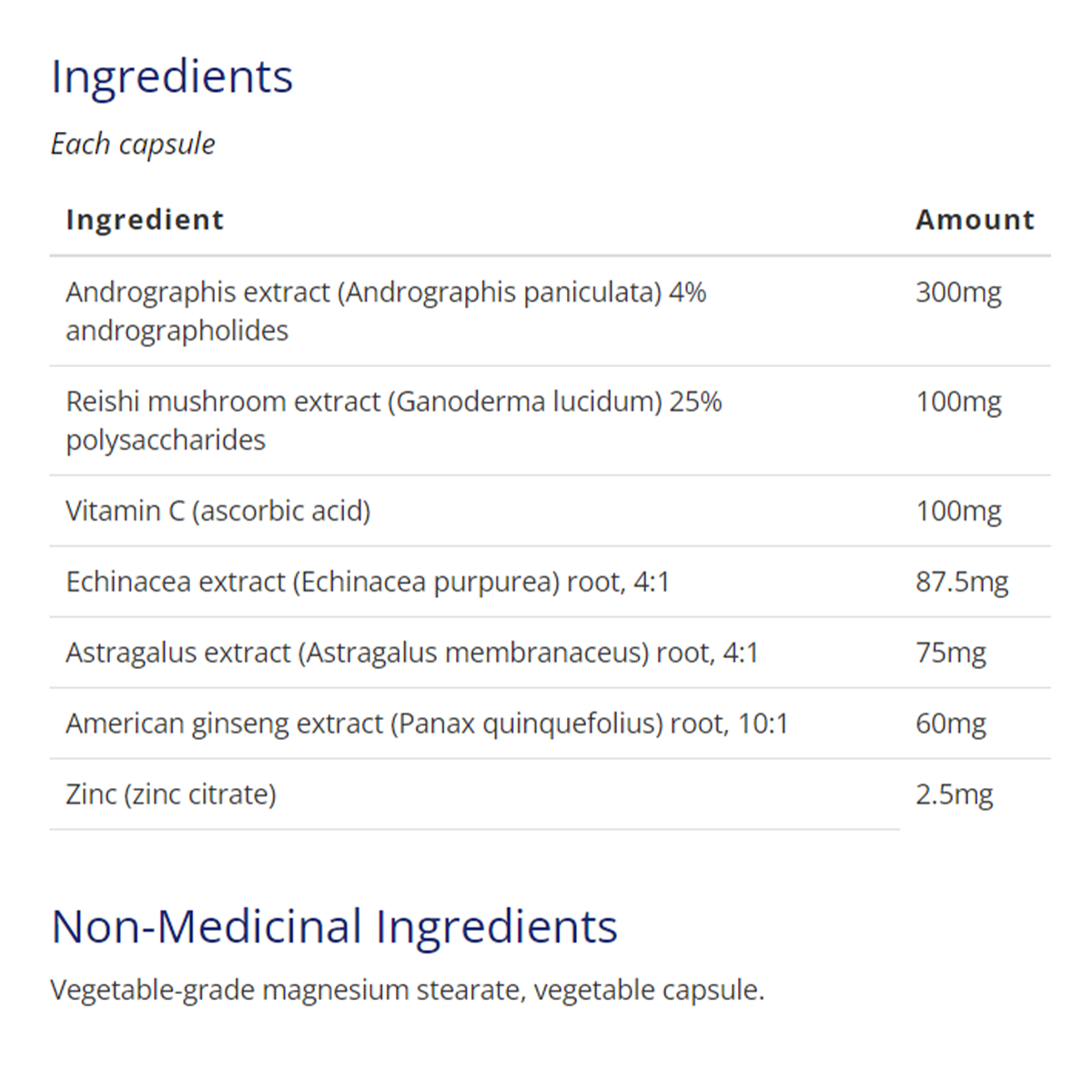Image resolution: width=1092 pixels, height=1092 pixels.
Task: Click the Ingredient column header
Action: pyautogui.click(x=145, y=219)
